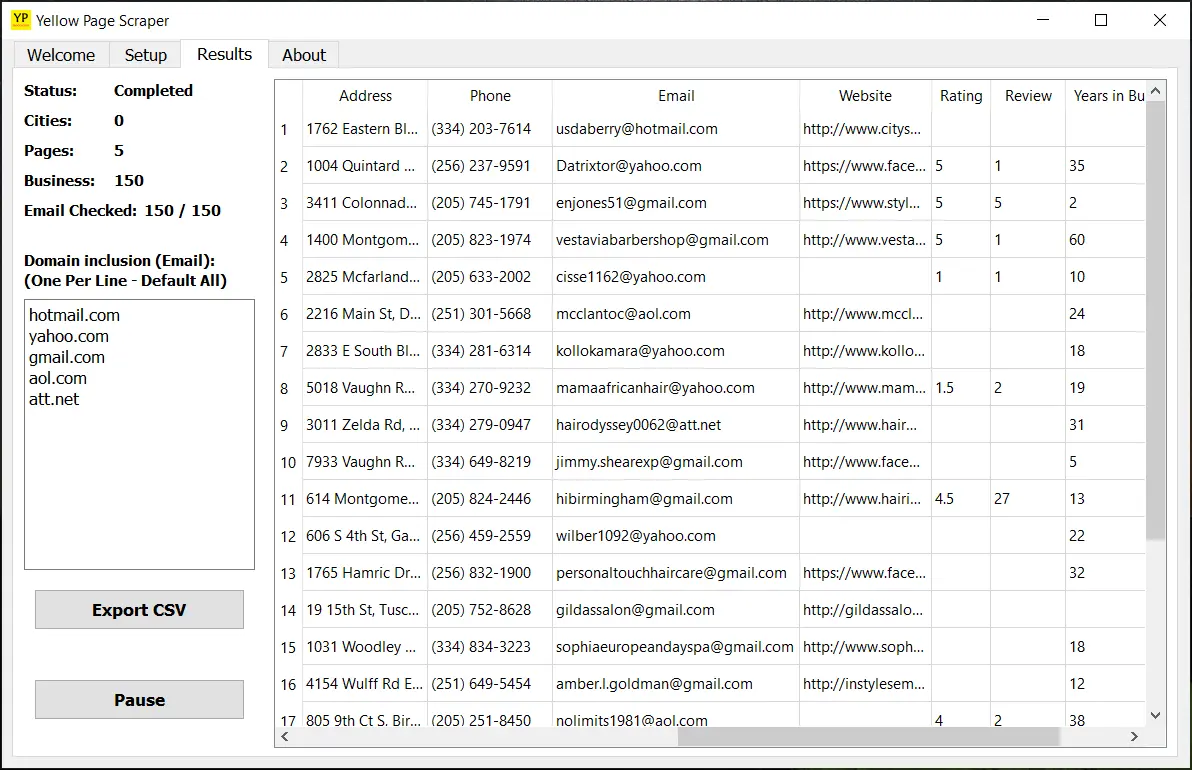This screenshot has height=770, width=1192.
Task: Click the phone cell (251) 649-5454
Action: (x=490, y=684)
